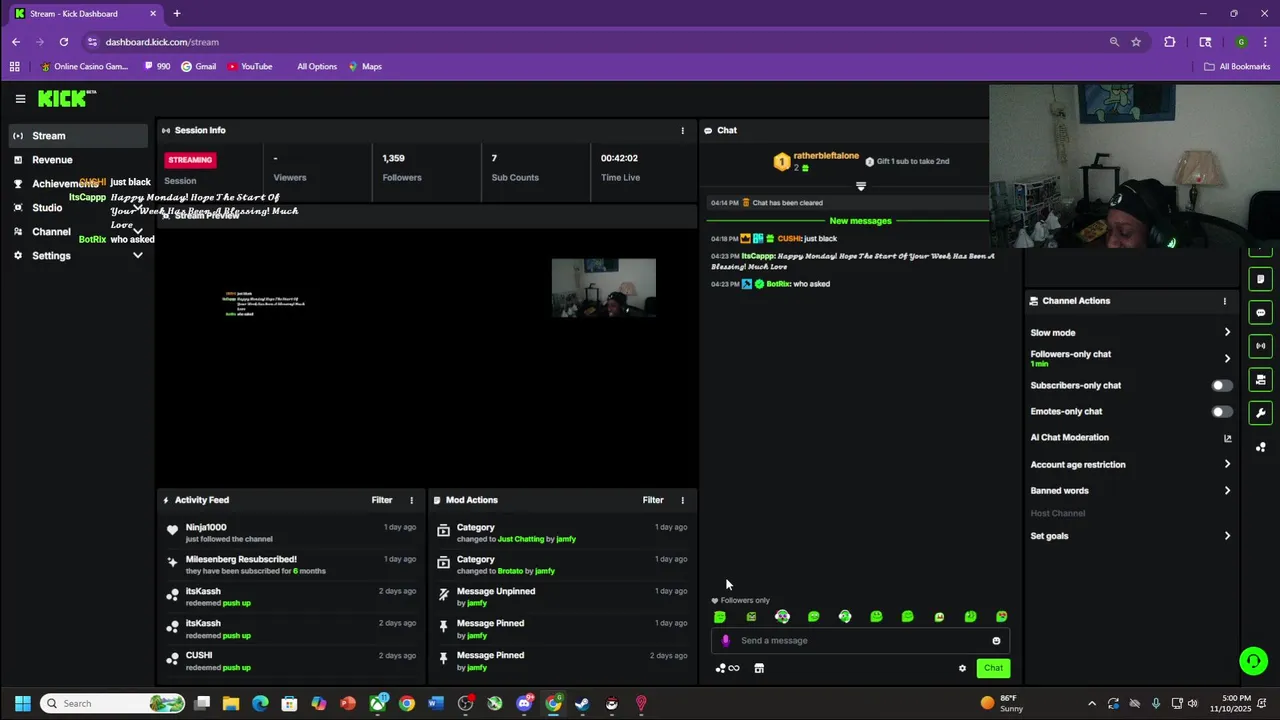Expand Set goals options
This screenshot has width=1280, height=720.
[x=1131, y=536]
